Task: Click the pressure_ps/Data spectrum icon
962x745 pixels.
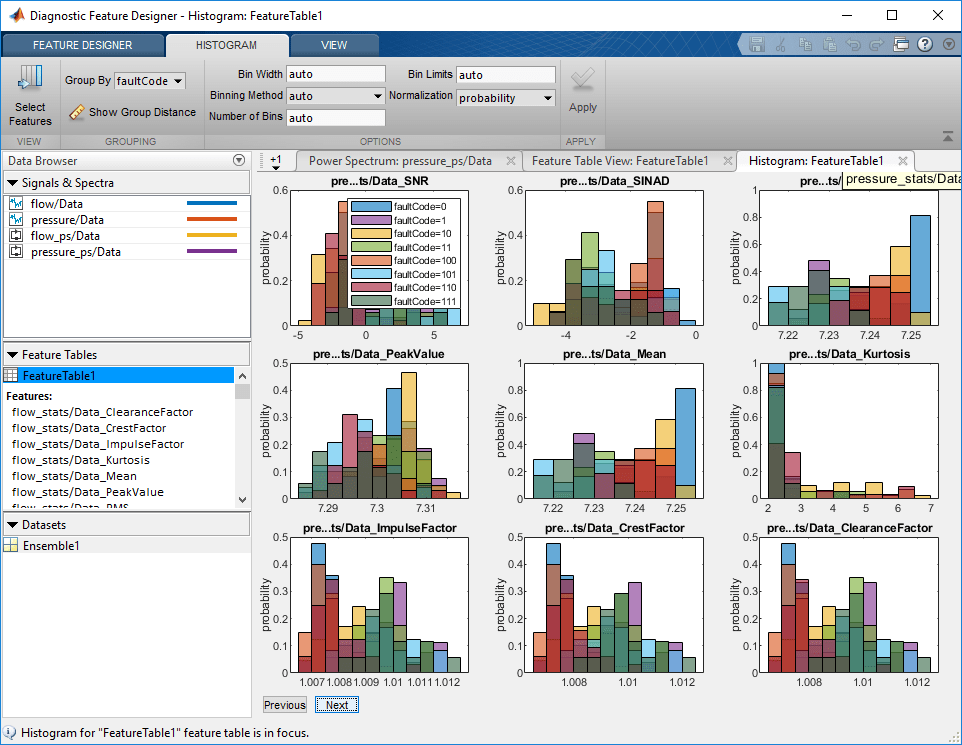Action: [16, 252]
